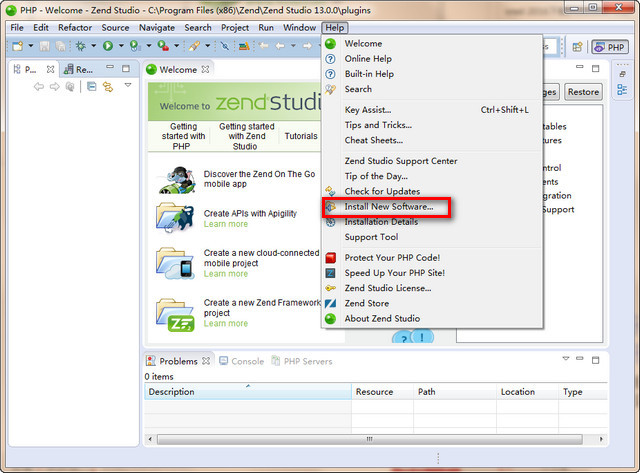Screen dimensions: 640x473
Task: Click the New file toolbar icon
Action: point(18,46)
